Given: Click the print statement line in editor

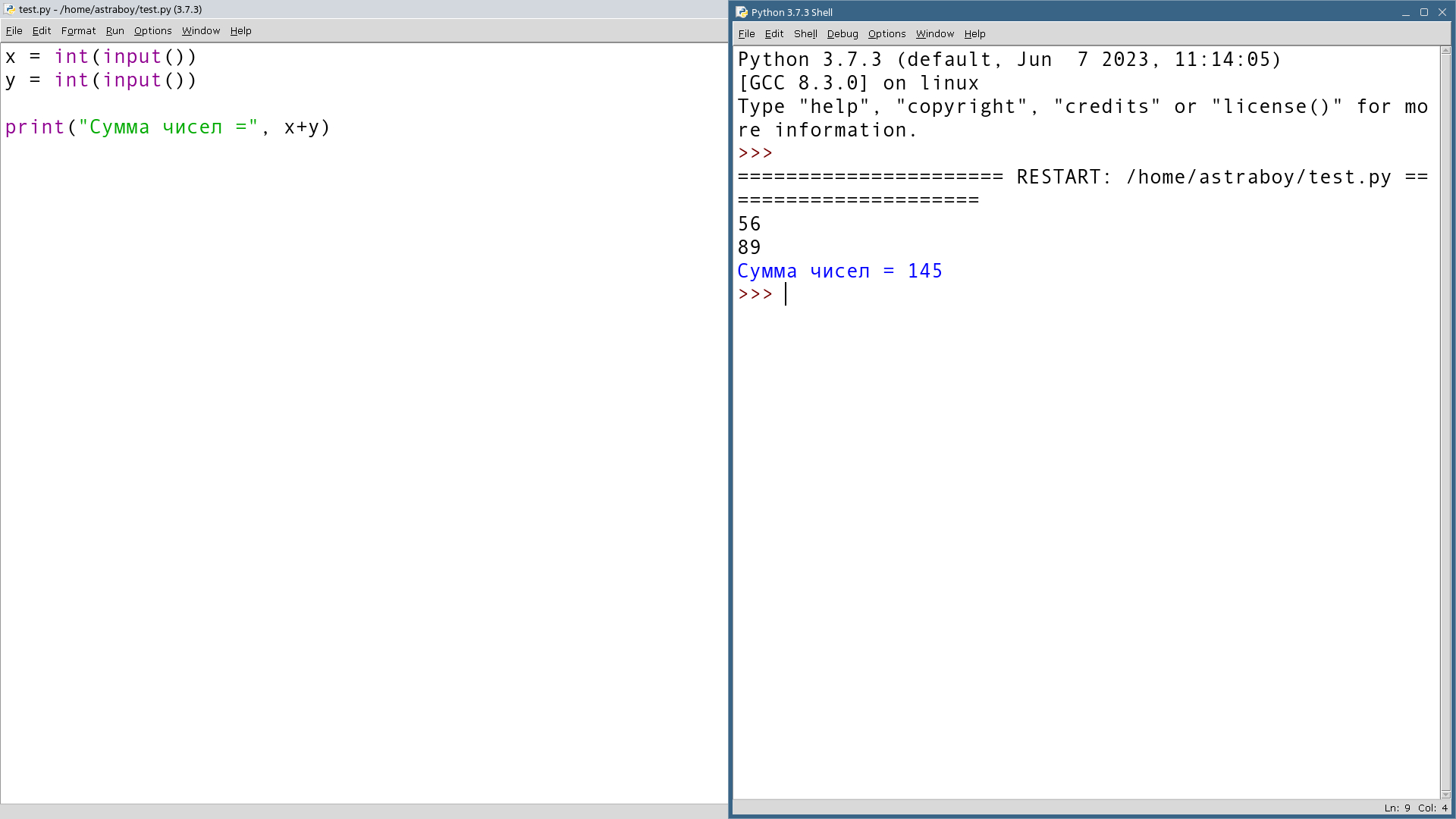Looking at the screenshot, I should [x=168, y=127].
